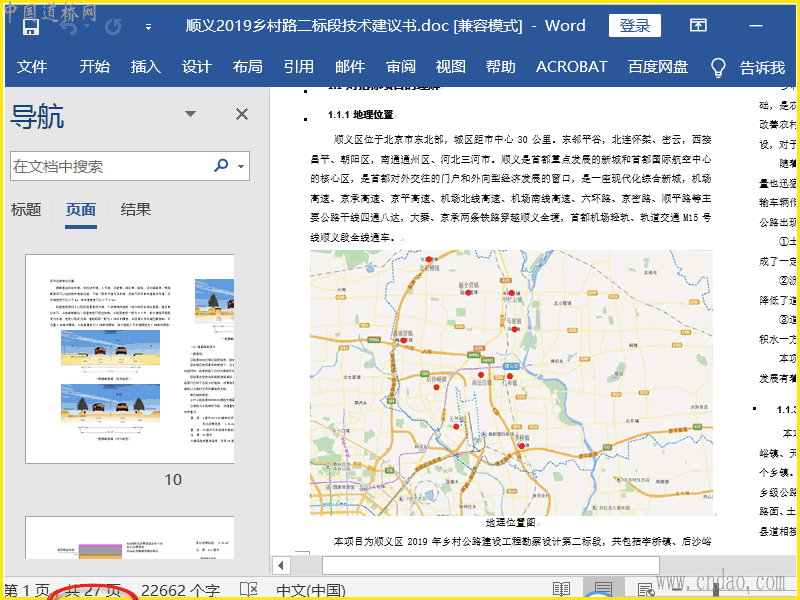This screenshot has width=800, height=600.
Task: Expand the Customize Quick Access Toolbar dropdown
Action: pos(149,27)
